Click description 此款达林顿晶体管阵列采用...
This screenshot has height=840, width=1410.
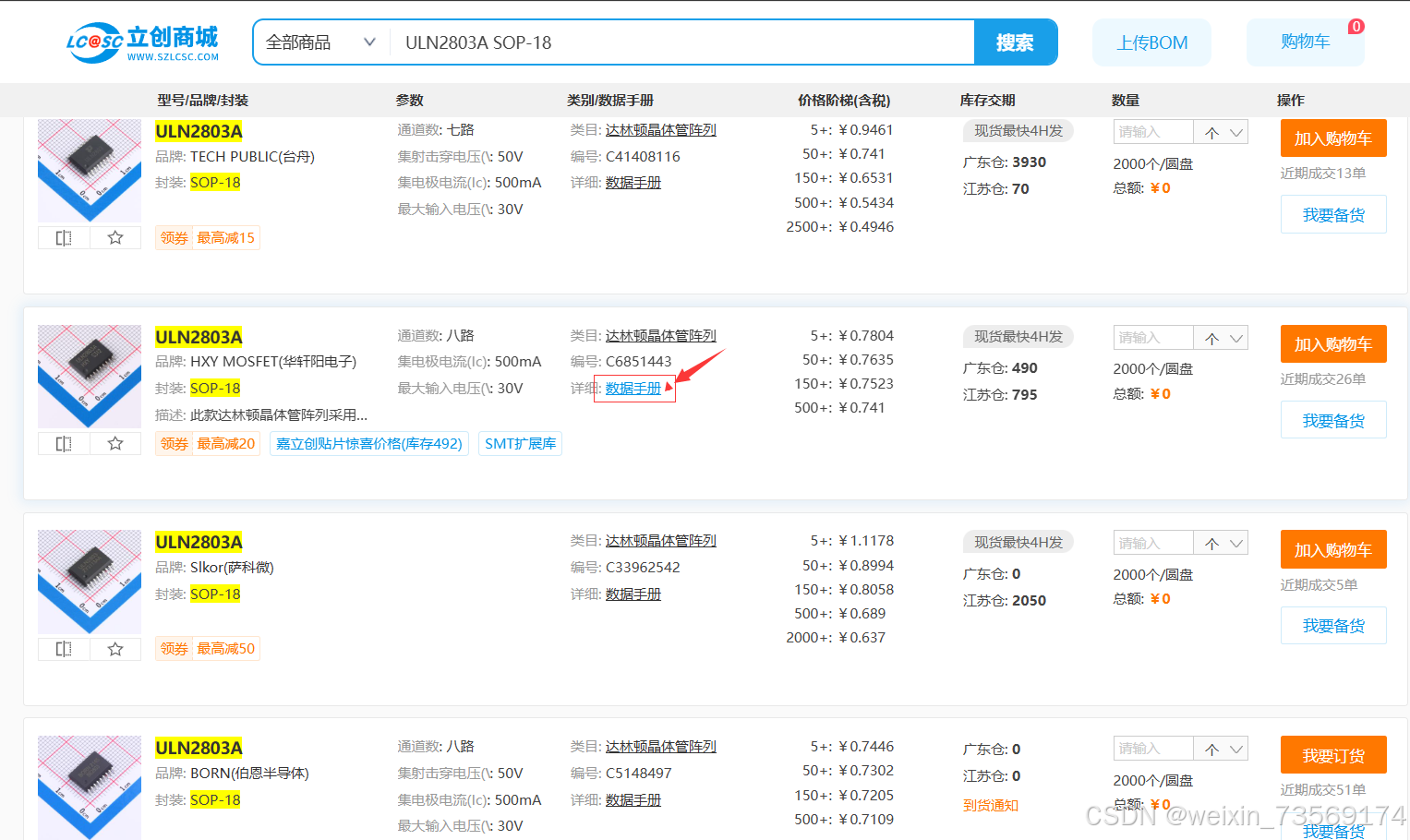click(279, 415)
